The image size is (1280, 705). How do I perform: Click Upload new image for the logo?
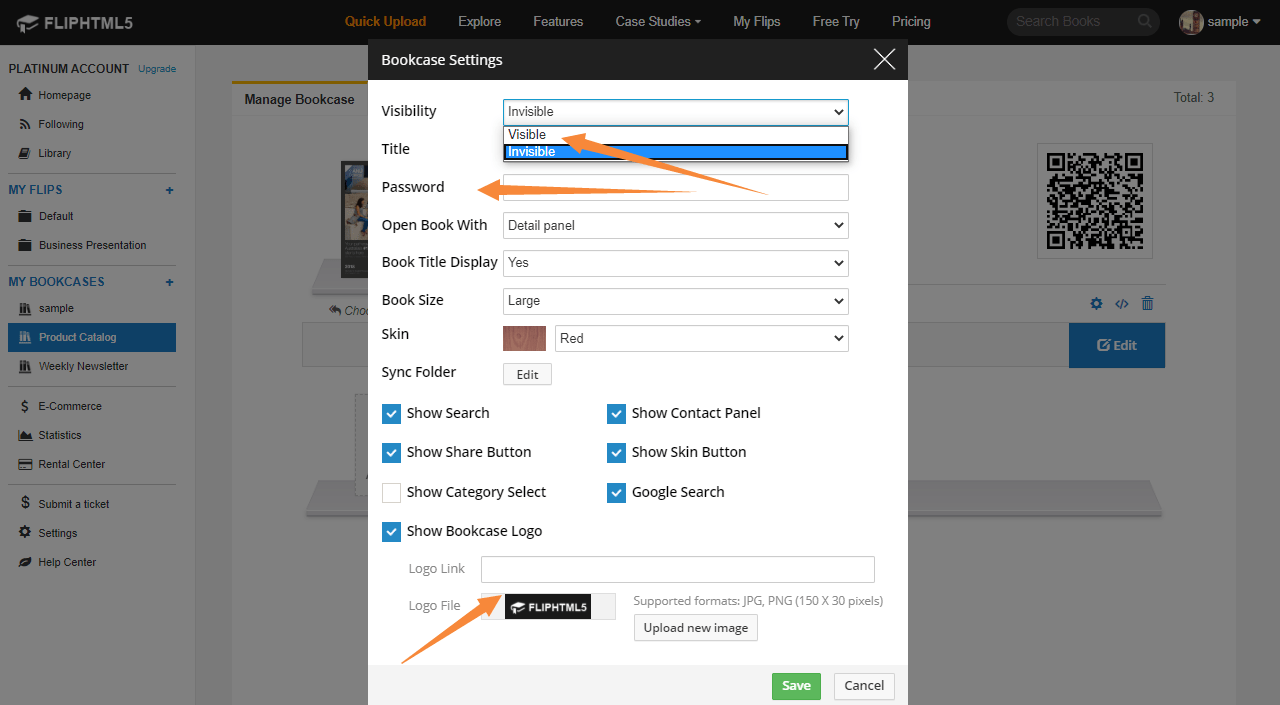point(695,627)
